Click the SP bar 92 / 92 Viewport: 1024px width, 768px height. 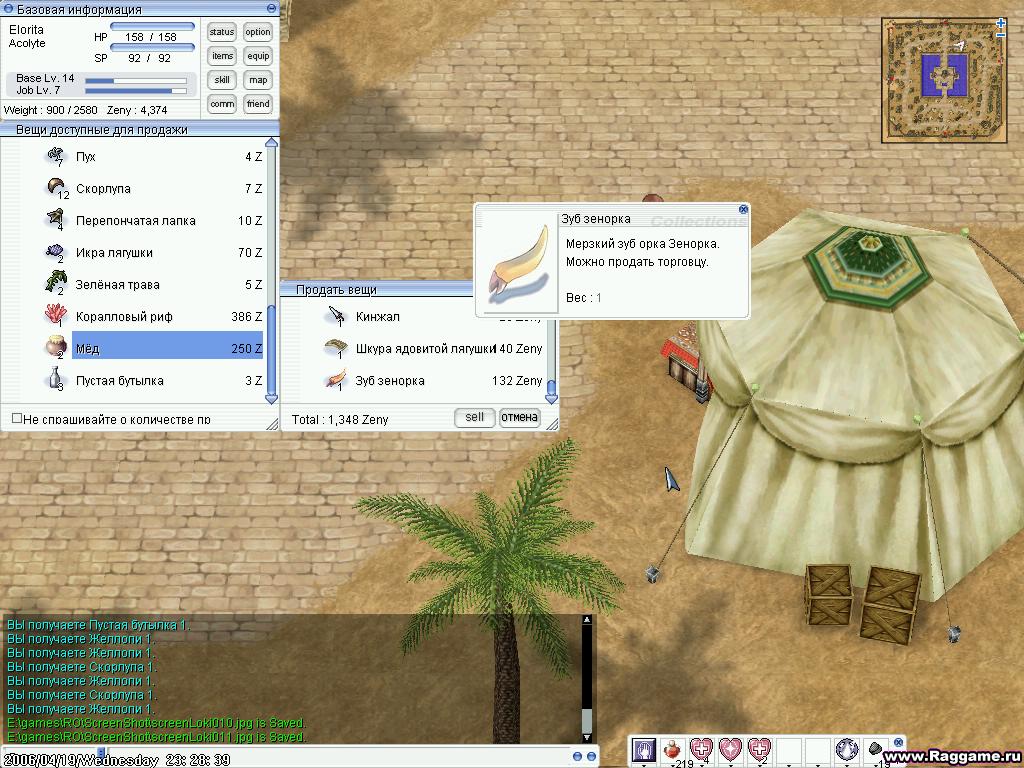(x=152, y=47)
